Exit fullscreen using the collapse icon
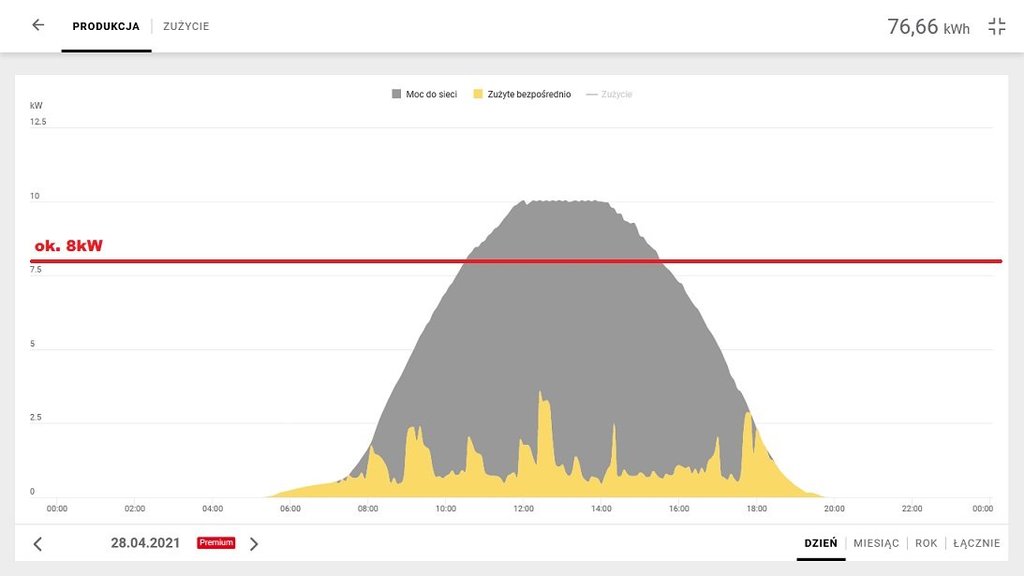 coord(996,27)
